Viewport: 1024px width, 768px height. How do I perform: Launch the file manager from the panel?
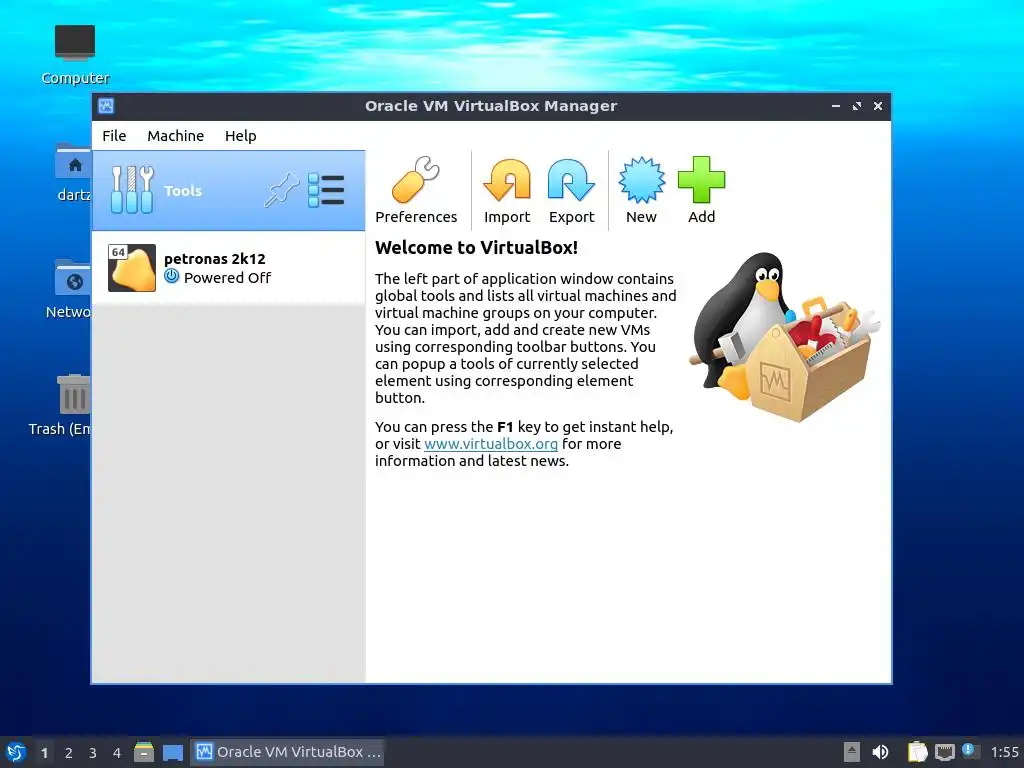coord(144,752)
